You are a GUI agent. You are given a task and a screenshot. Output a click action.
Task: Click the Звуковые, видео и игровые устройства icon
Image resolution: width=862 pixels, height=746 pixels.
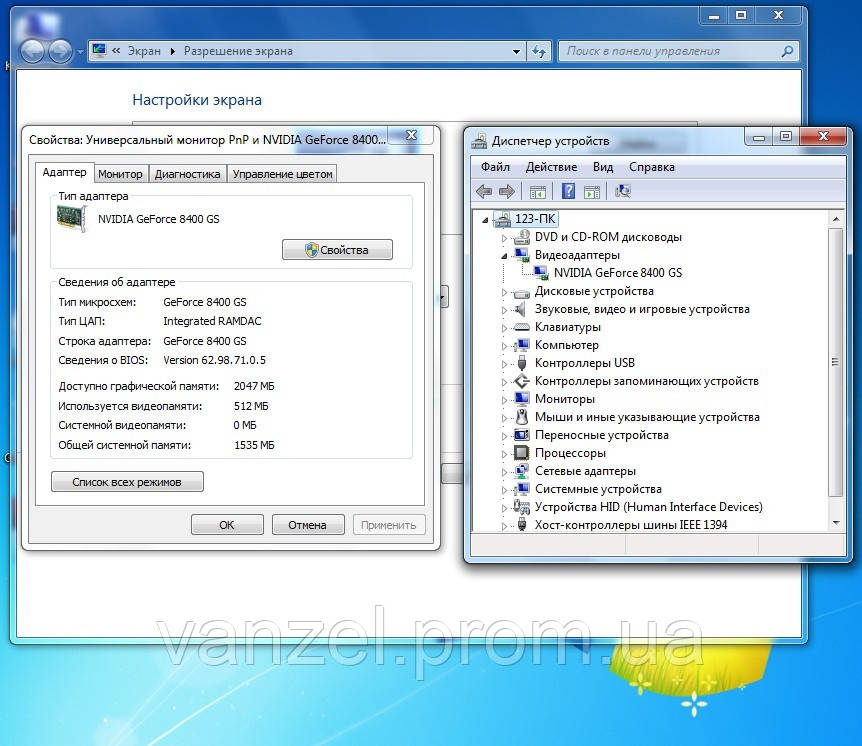(x=521, y=309)
